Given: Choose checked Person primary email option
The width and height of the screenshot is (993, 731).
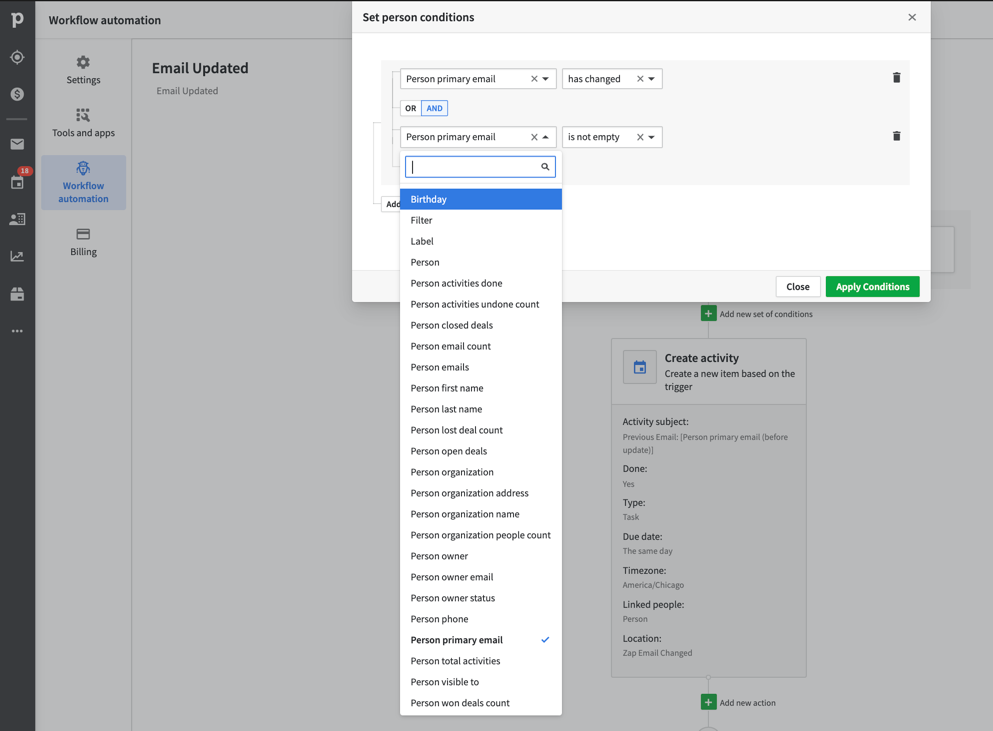Looking at the screenshot, I should coord(481,639).
